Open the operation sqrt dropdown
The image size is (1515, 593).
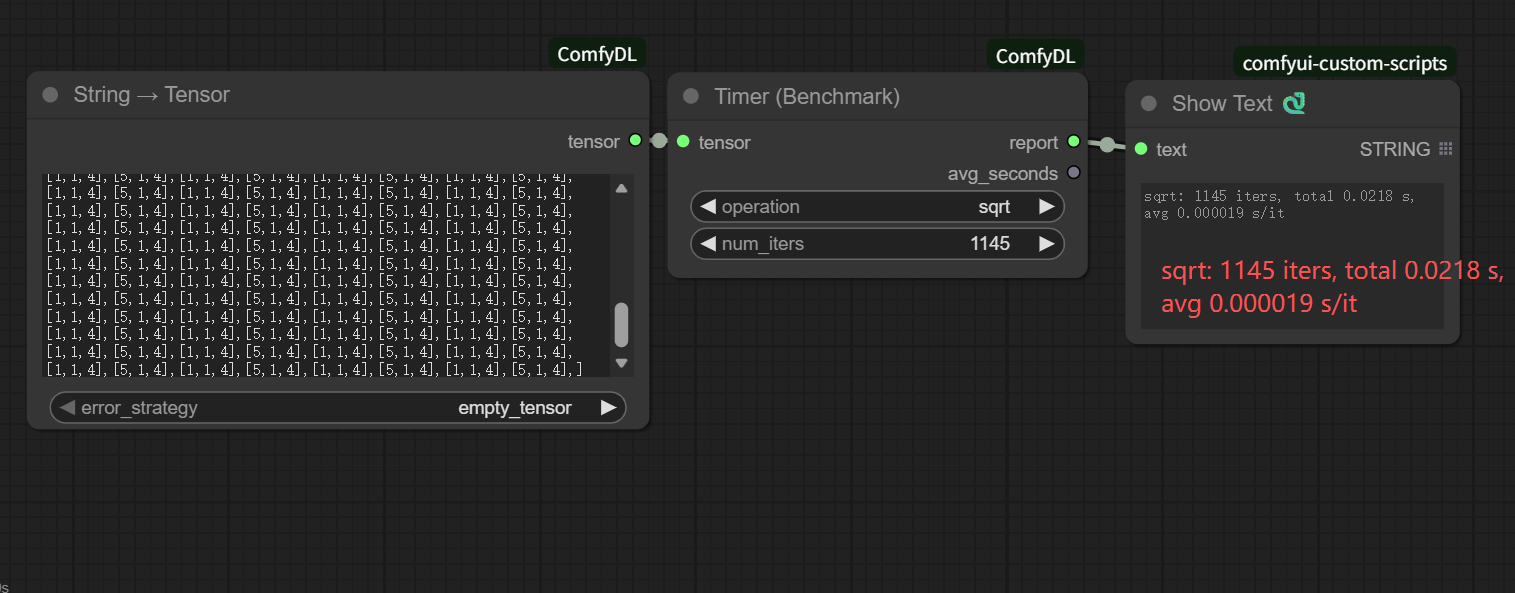877,207
